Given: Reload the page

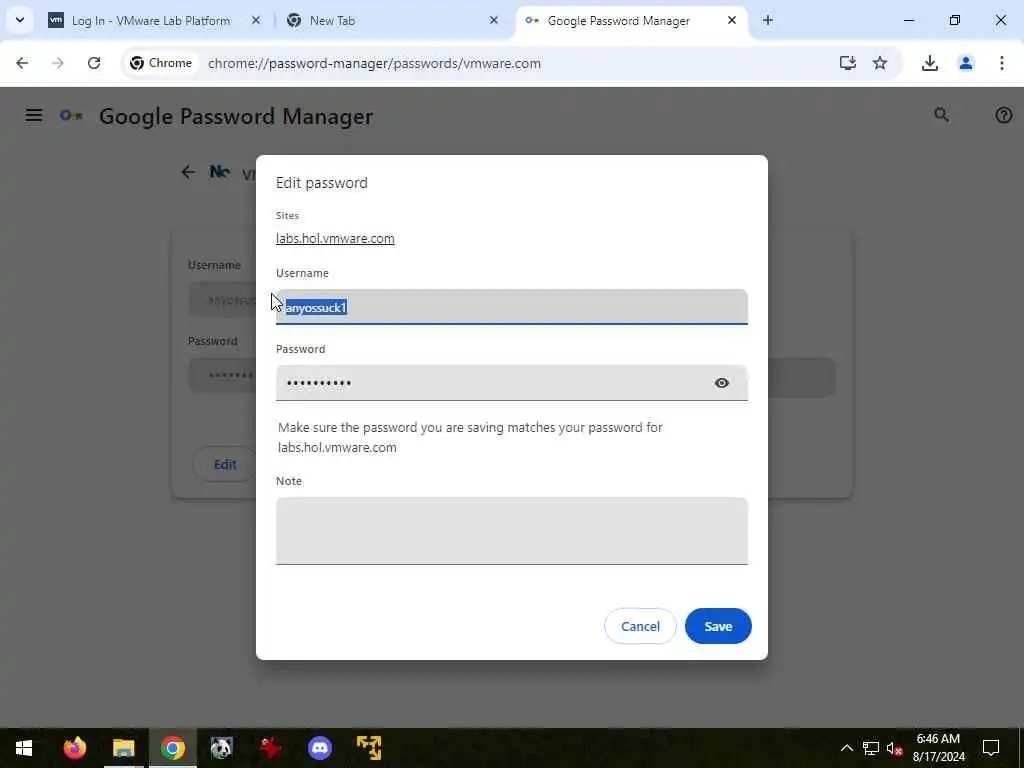Looking at the screenshot, I should pos(94,63).
